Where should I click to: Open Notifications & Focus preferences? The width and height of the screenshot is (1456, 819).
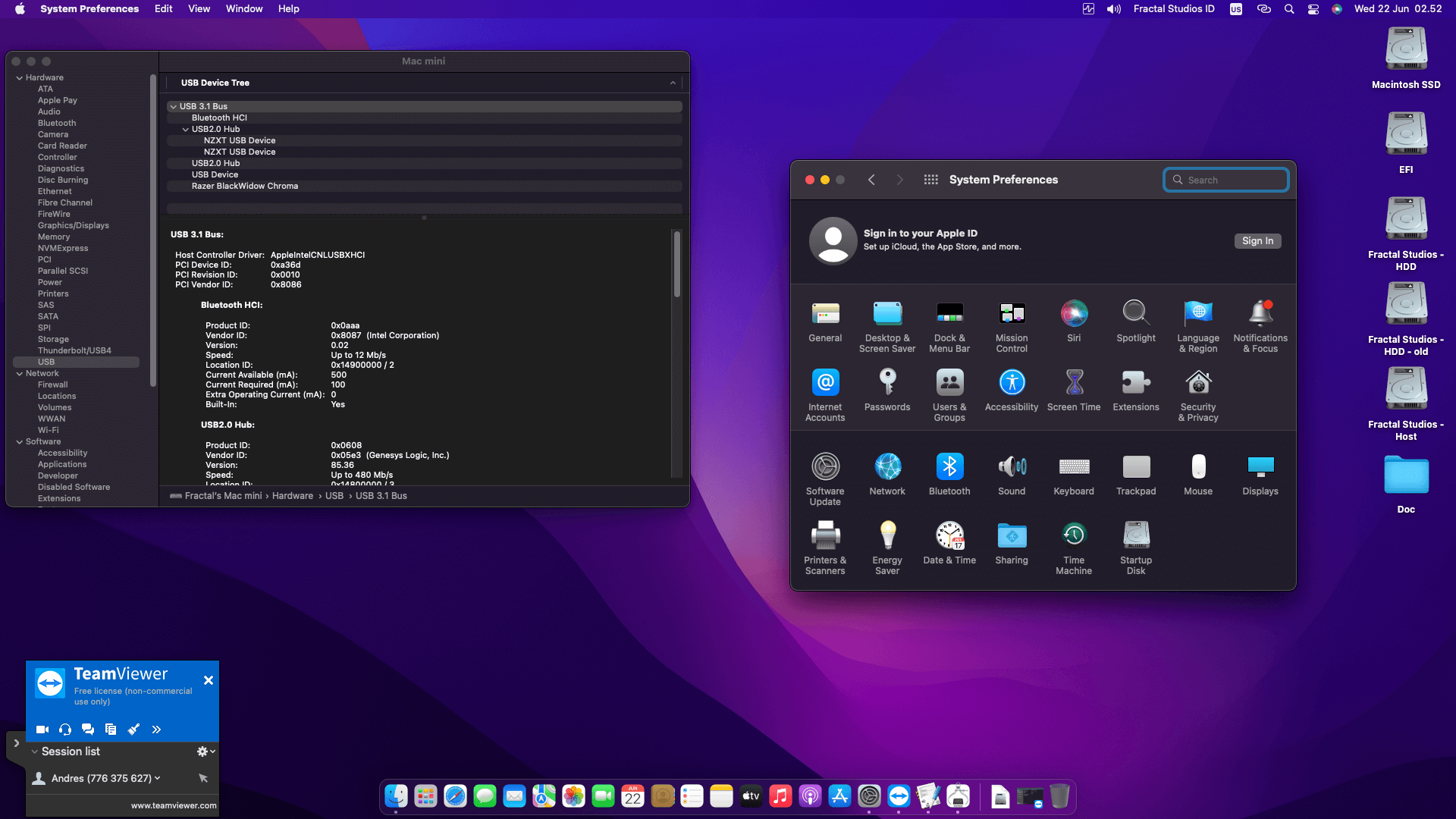coord(1260,327)
